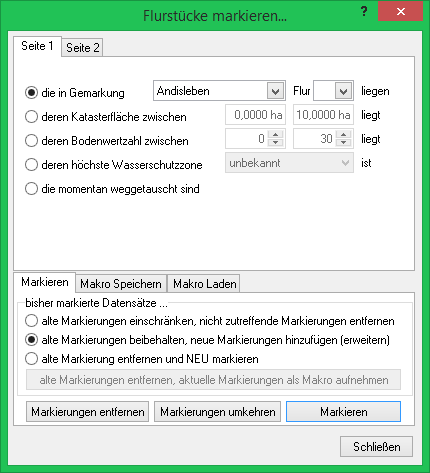430x473 pixels.
Task: Click the Markieren button
Action: [343, 412]
